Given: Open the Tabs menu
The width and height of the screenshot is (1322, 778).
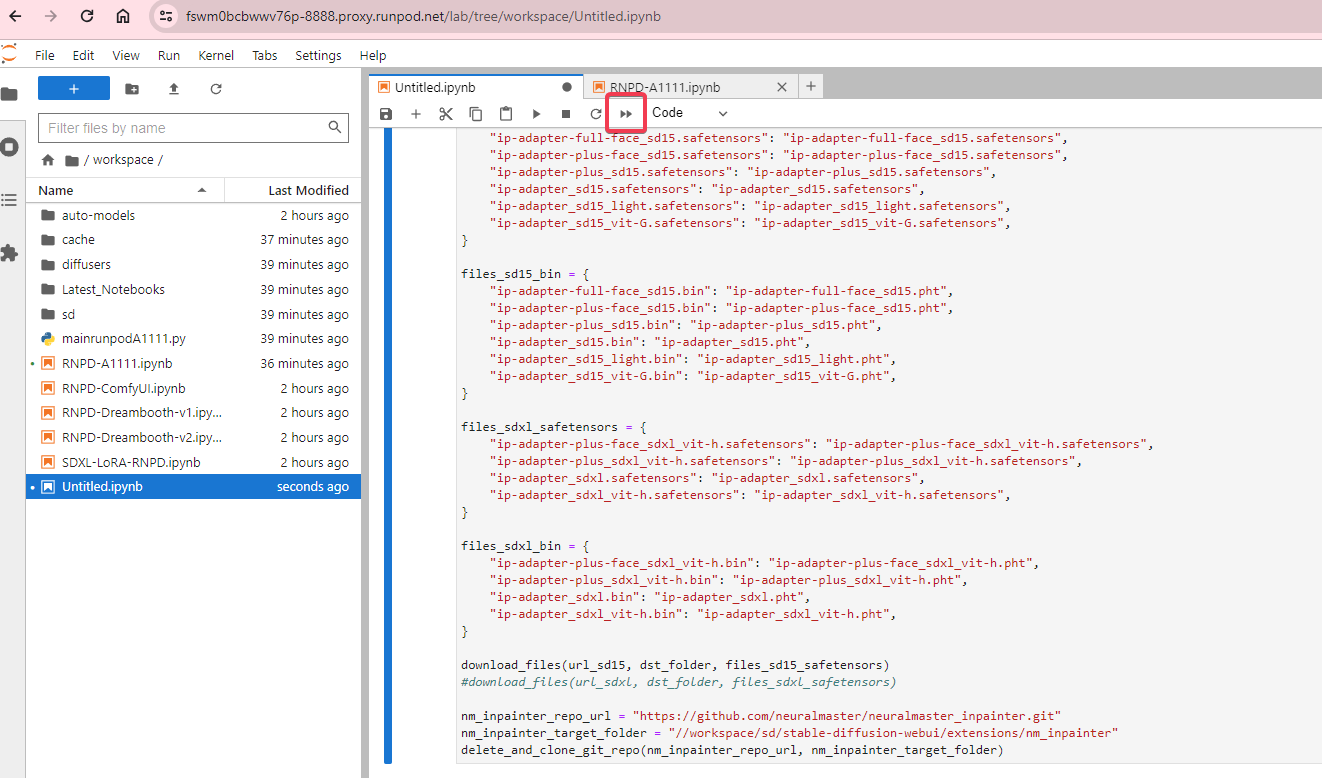Looking at the screenshot, I should pos(265,56).
